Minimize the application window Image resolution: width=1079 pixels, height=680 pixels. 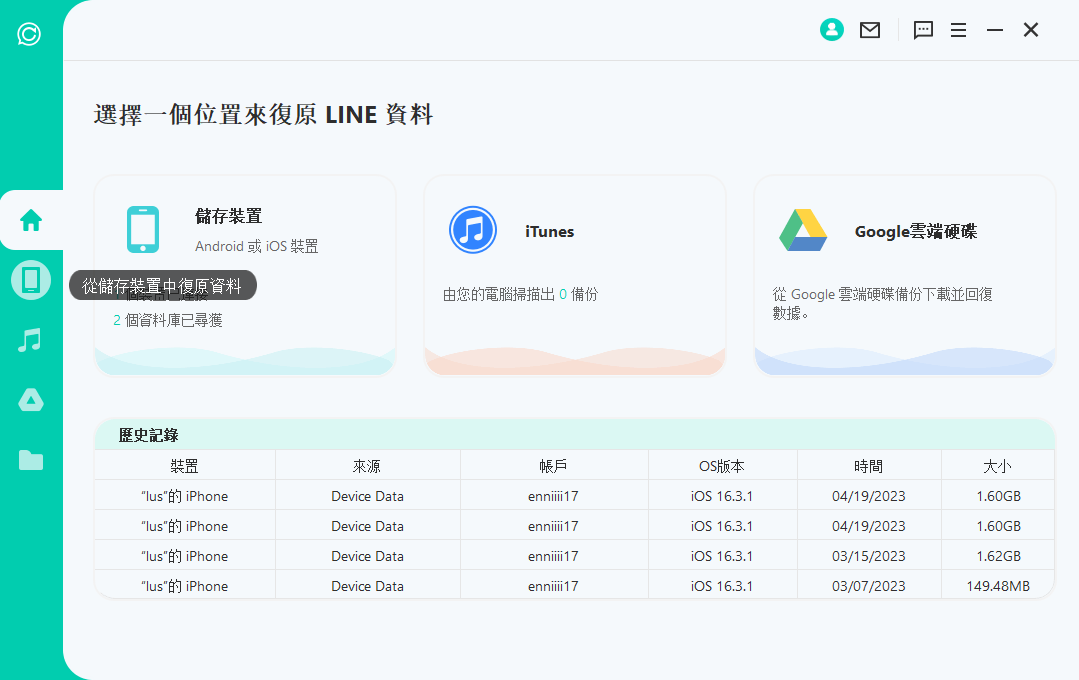994,30
